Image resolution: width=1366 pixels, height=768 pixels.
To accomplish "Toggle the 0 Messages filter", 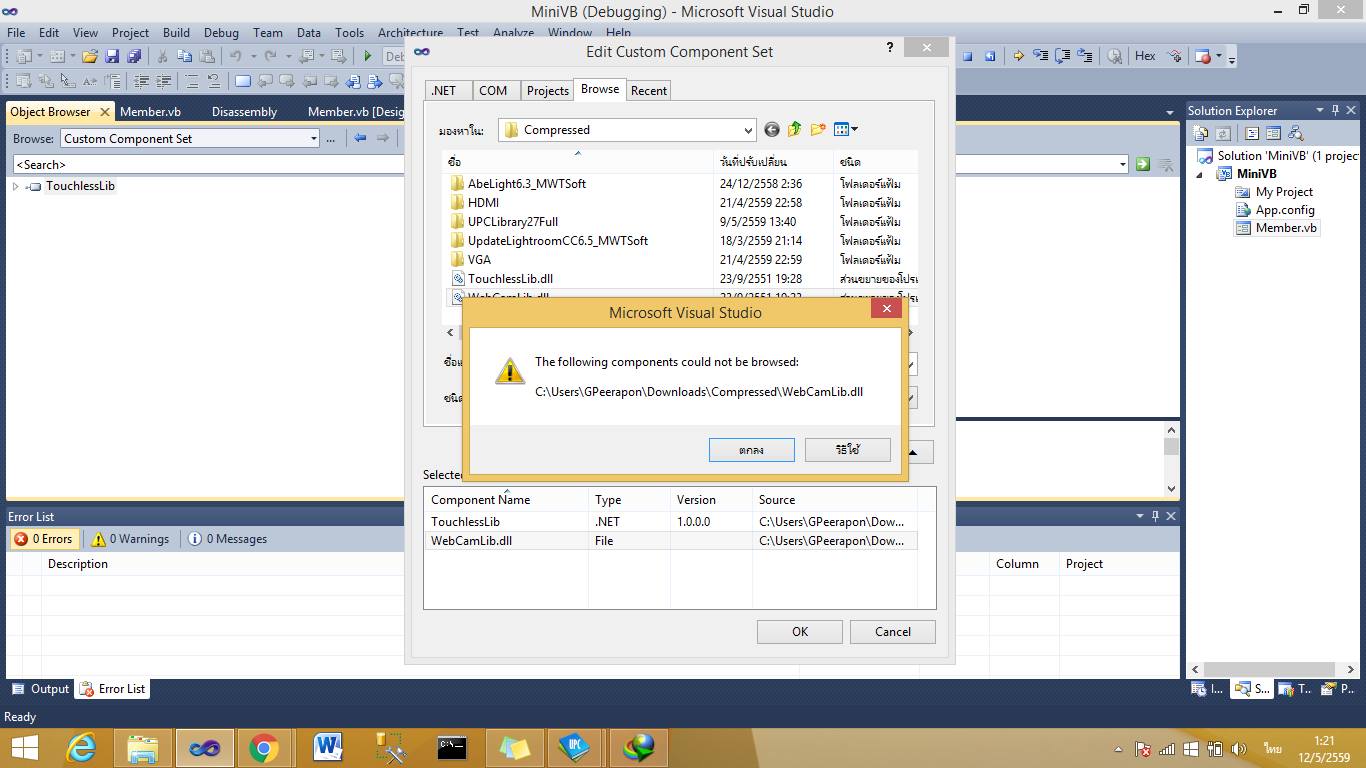I will [x=228, y=539].
